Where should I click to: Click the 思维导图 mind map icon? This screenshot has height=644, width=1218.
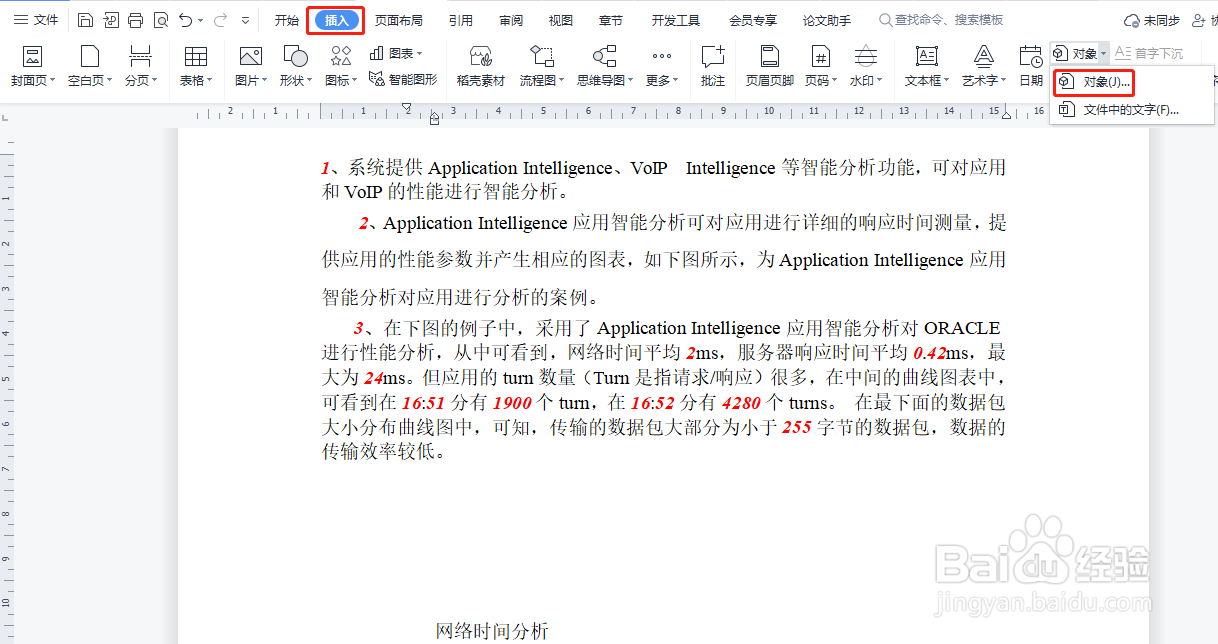pyautogui.click(x=604, y=57)
